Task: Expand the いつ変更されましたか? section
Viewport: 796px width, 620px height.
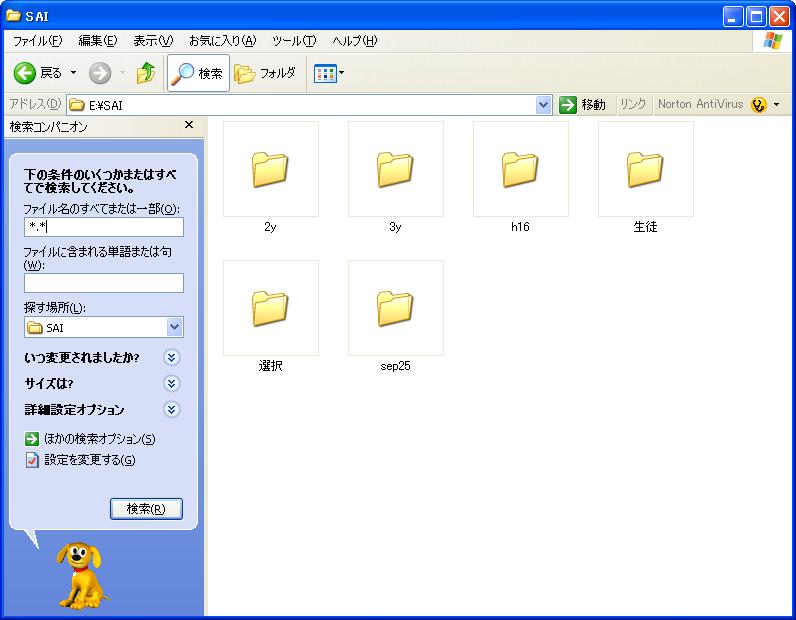Action: pos(172,358)
